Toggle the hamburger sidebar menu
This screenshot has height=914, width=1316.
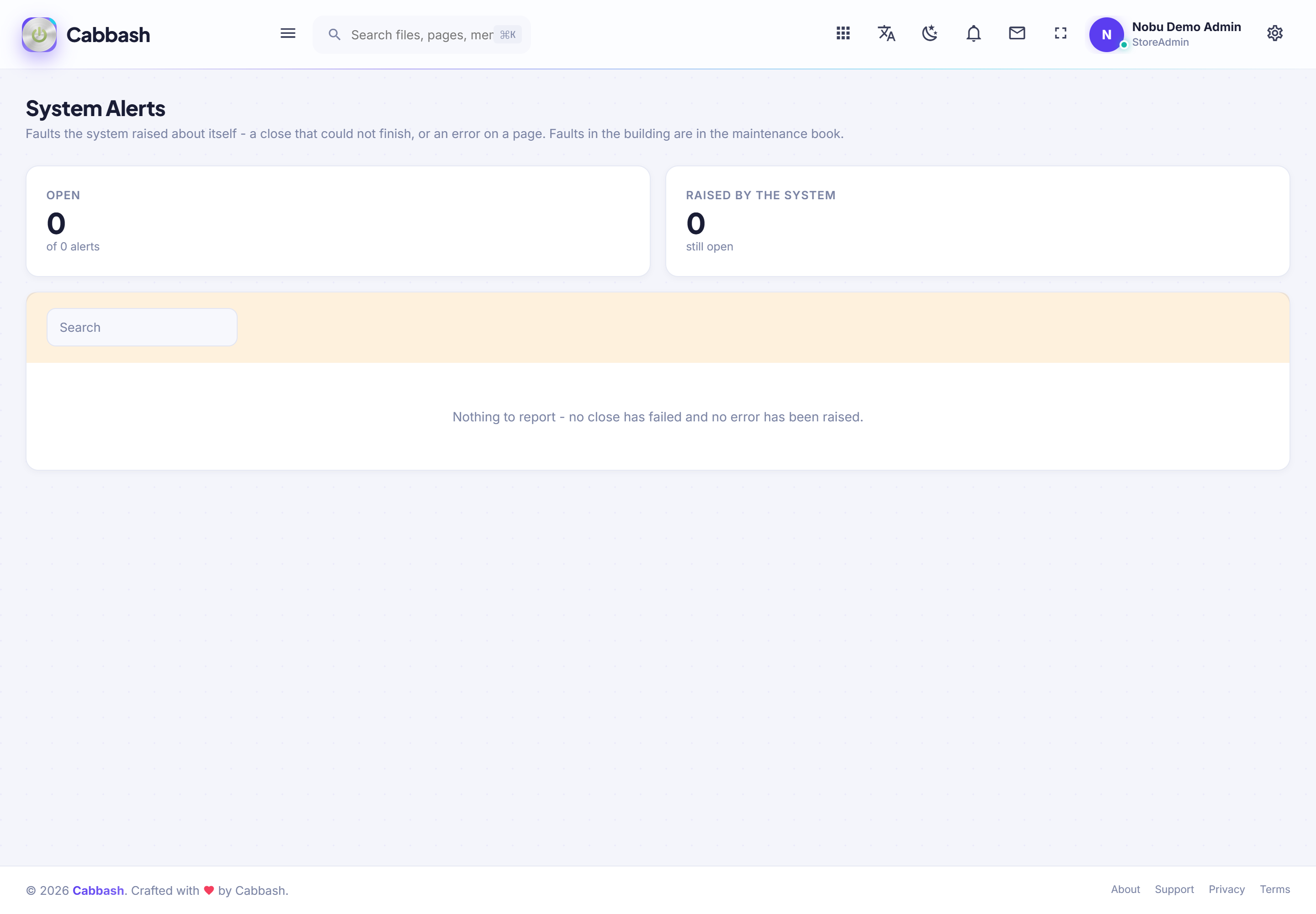point(288,33)
